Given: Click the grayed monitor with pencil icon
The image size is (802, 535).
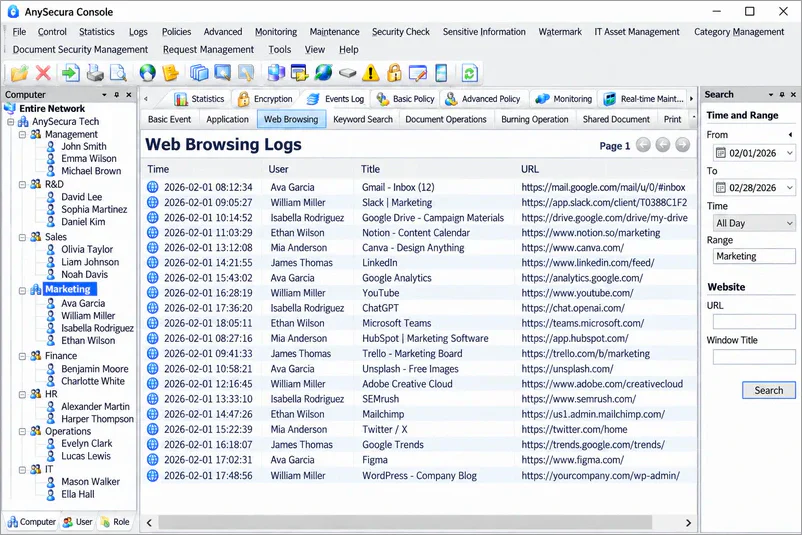Looking at the screenshot, I should tap(246, 73).
